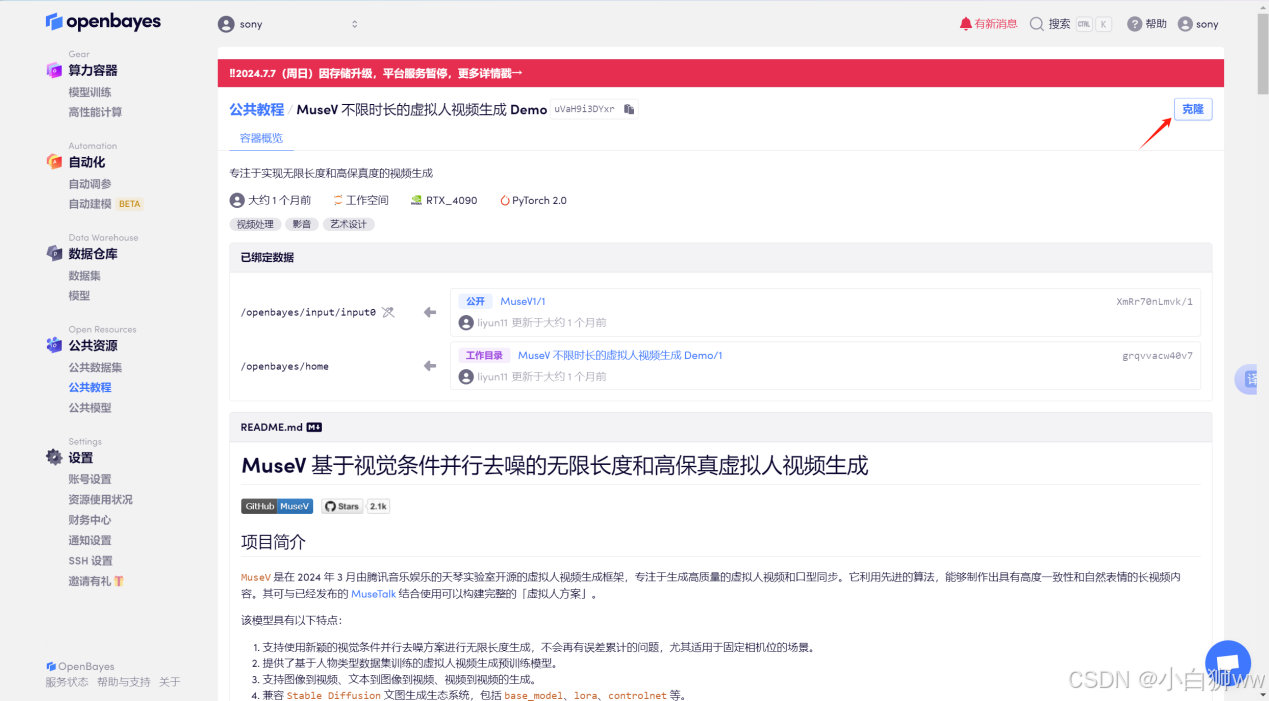Image resolution: width=1269 pixels, height=701 pixels.
Task: Click 服务状态 in footer
Action: pyautogui.click(x=66, y=682)
